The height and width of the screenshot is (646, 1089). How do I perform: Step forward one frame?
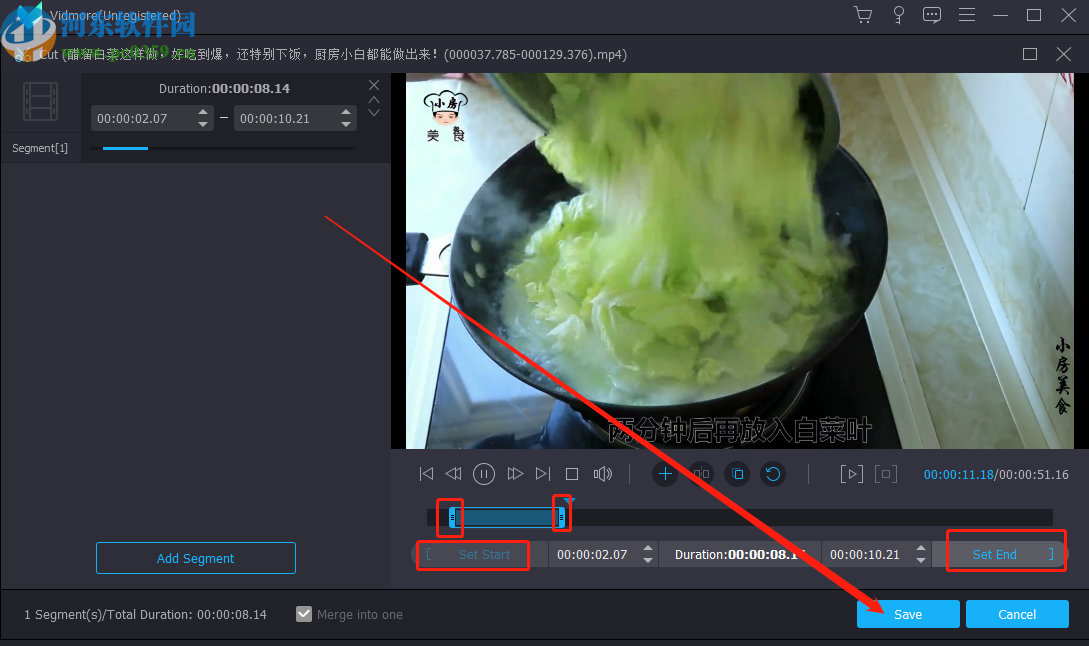515,474
